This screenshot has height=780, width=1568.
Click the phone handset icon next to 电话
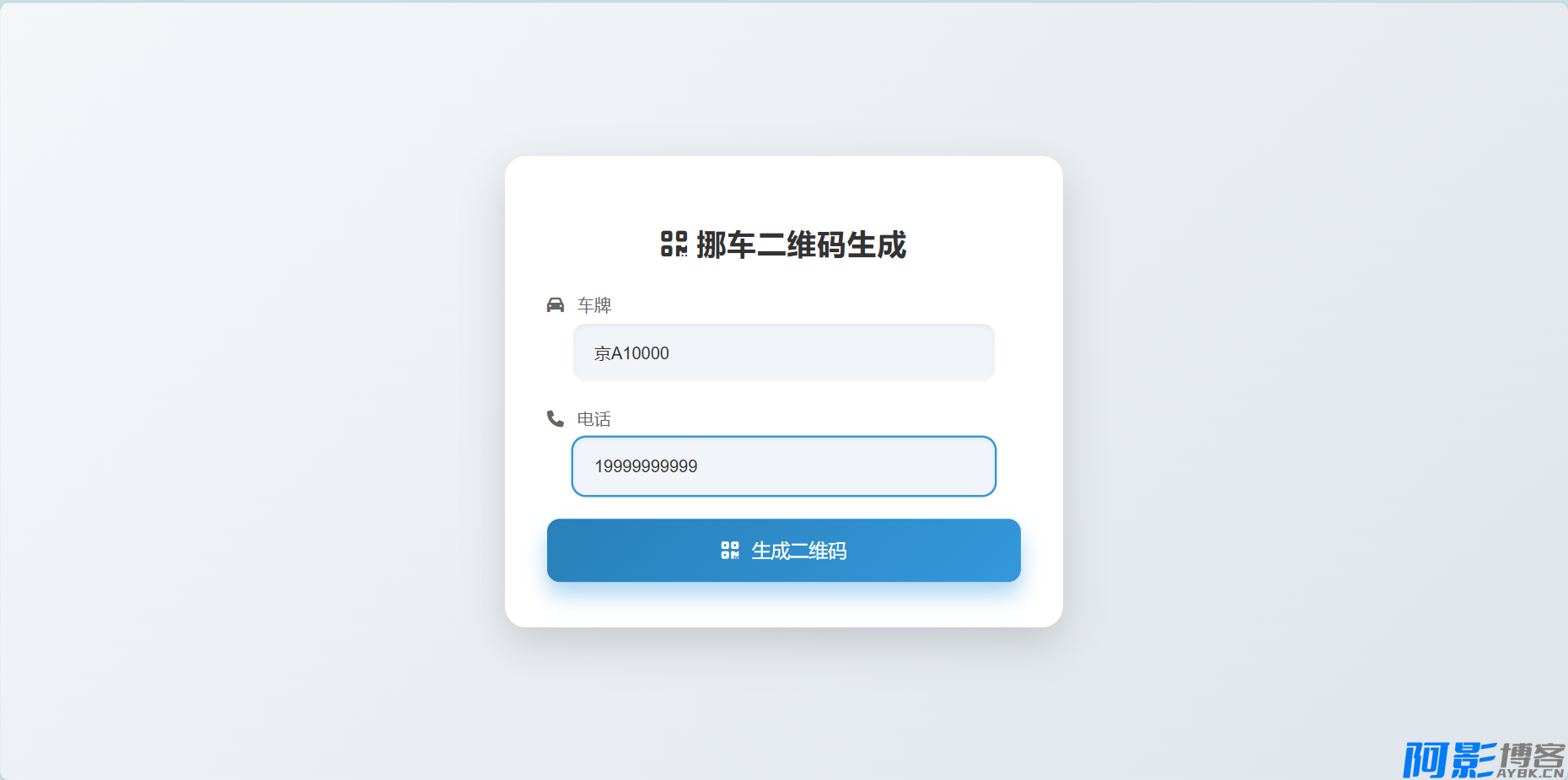click(x=555, y=418)
